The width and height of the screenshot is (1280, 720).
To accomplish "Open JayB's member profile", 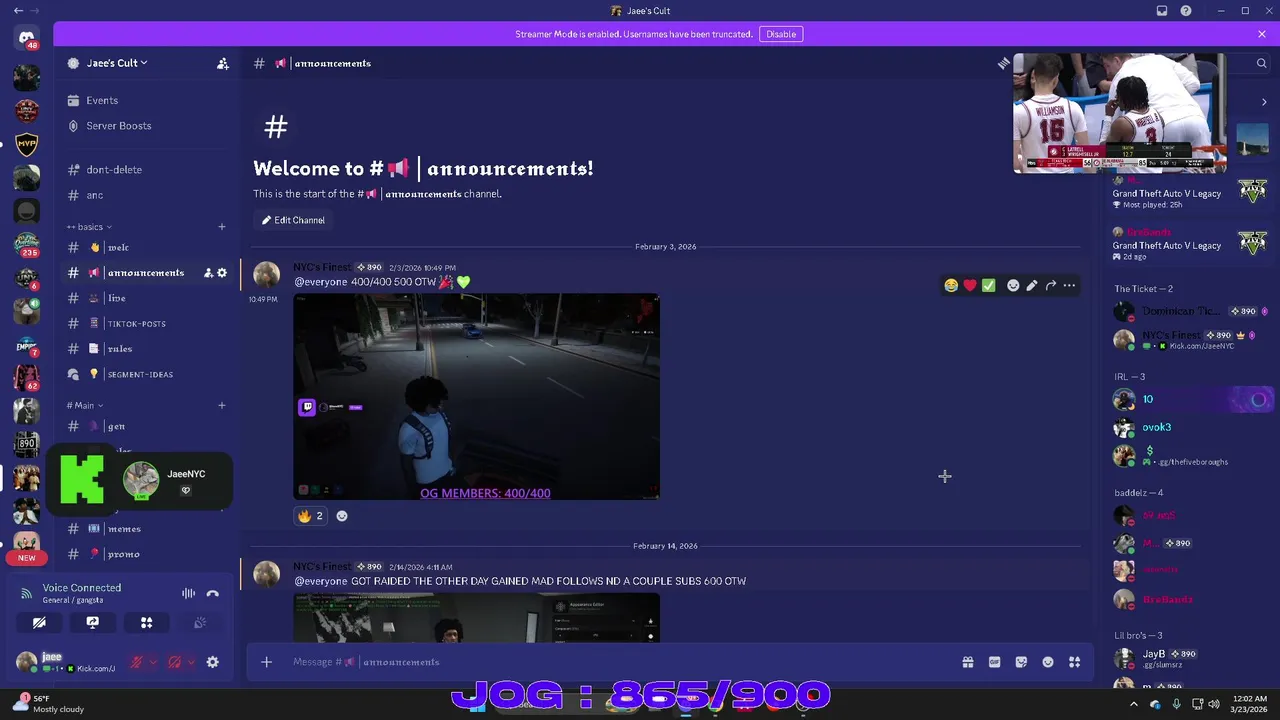I will tap(1190, 658).
